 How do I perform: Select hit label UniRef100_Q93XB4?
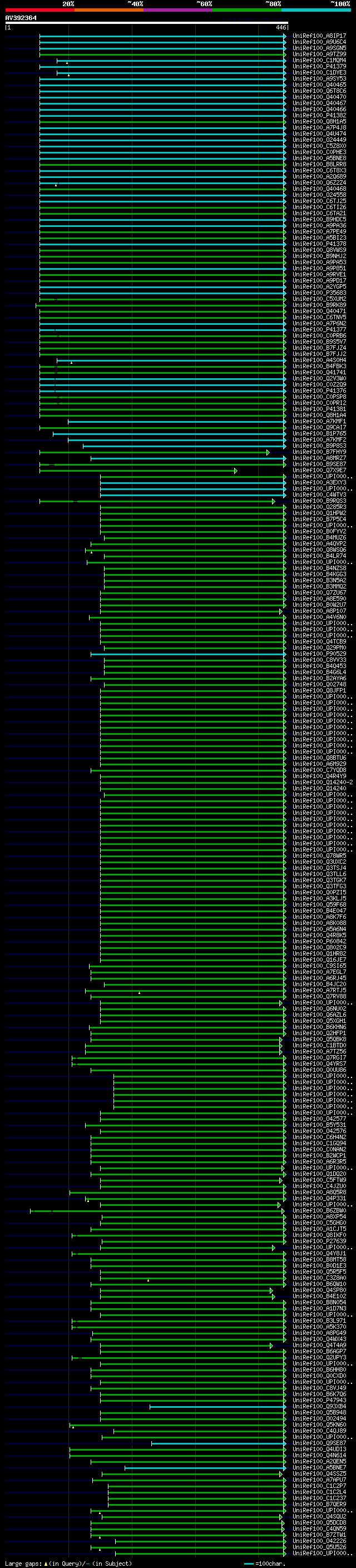coord(319,1406)
